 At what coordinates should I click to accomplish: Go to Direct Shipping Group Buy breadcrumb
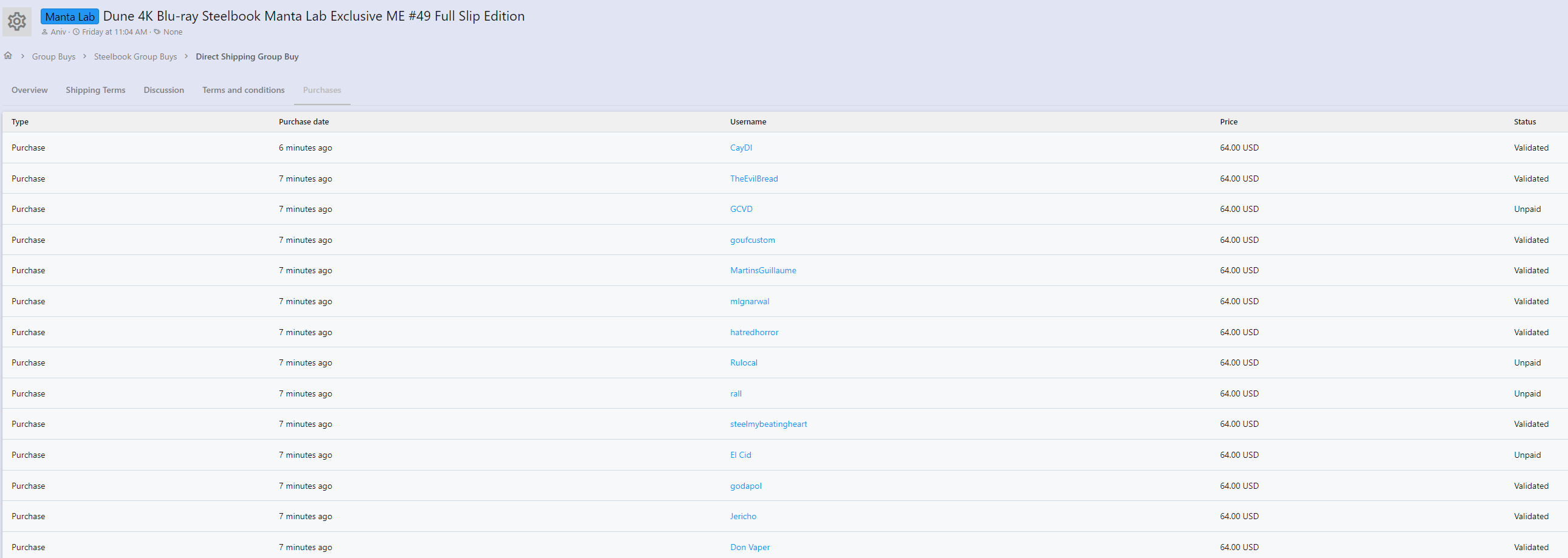[x=247, y=56]
